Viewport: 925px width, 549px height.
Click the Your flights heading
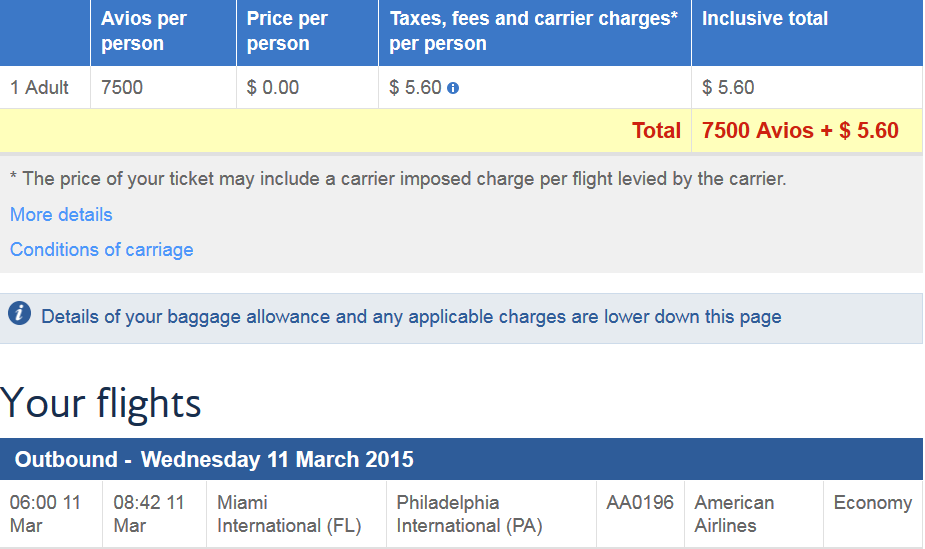click(100, 403)
